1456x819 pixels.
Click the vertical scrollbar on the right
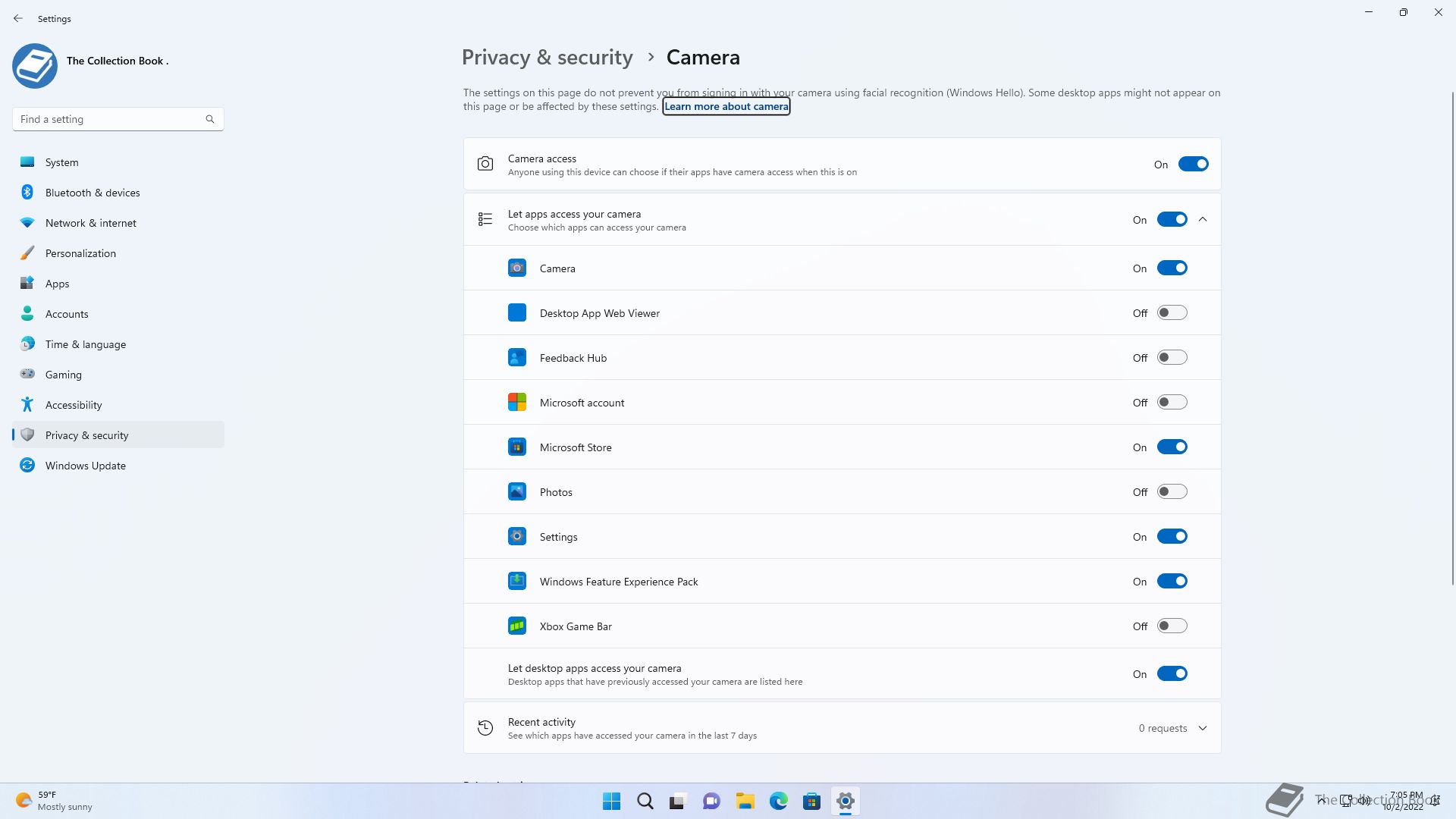(1452, 338)
